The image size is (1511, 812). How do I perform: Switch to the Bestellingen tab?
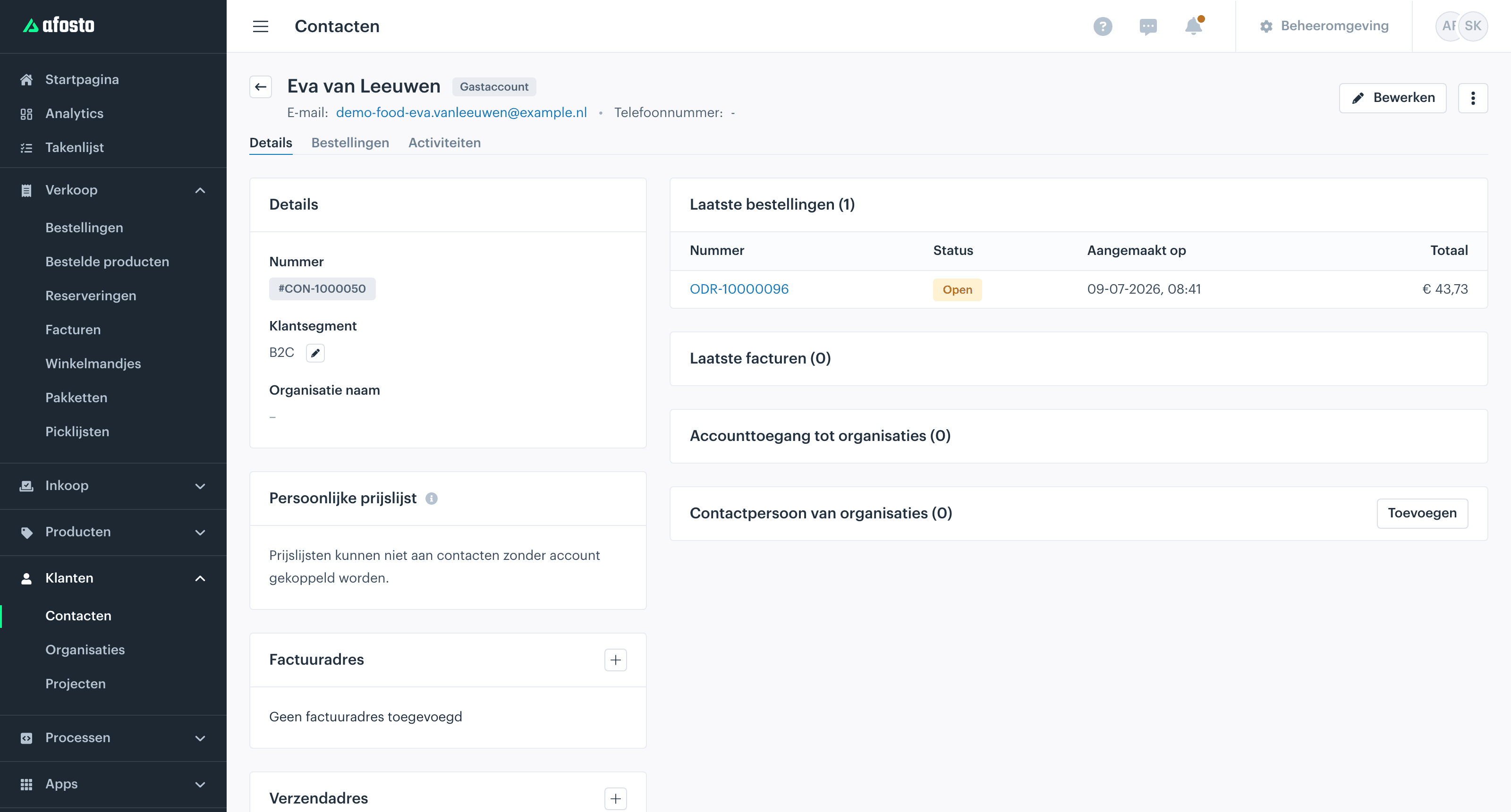pos(350,143)
